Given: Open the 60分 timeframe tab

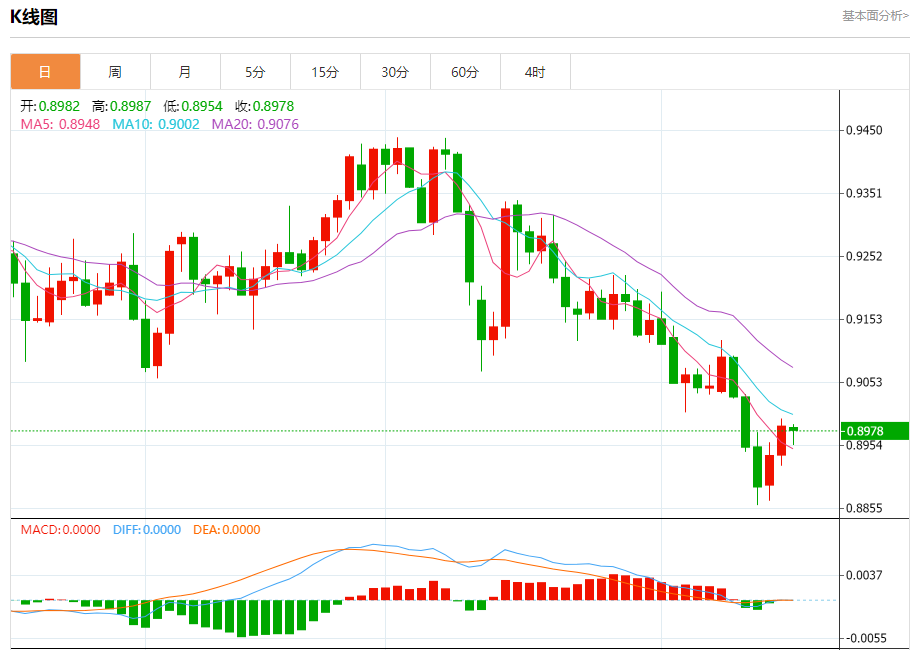Looking at the screenshot, I should [x=465, y=72].
